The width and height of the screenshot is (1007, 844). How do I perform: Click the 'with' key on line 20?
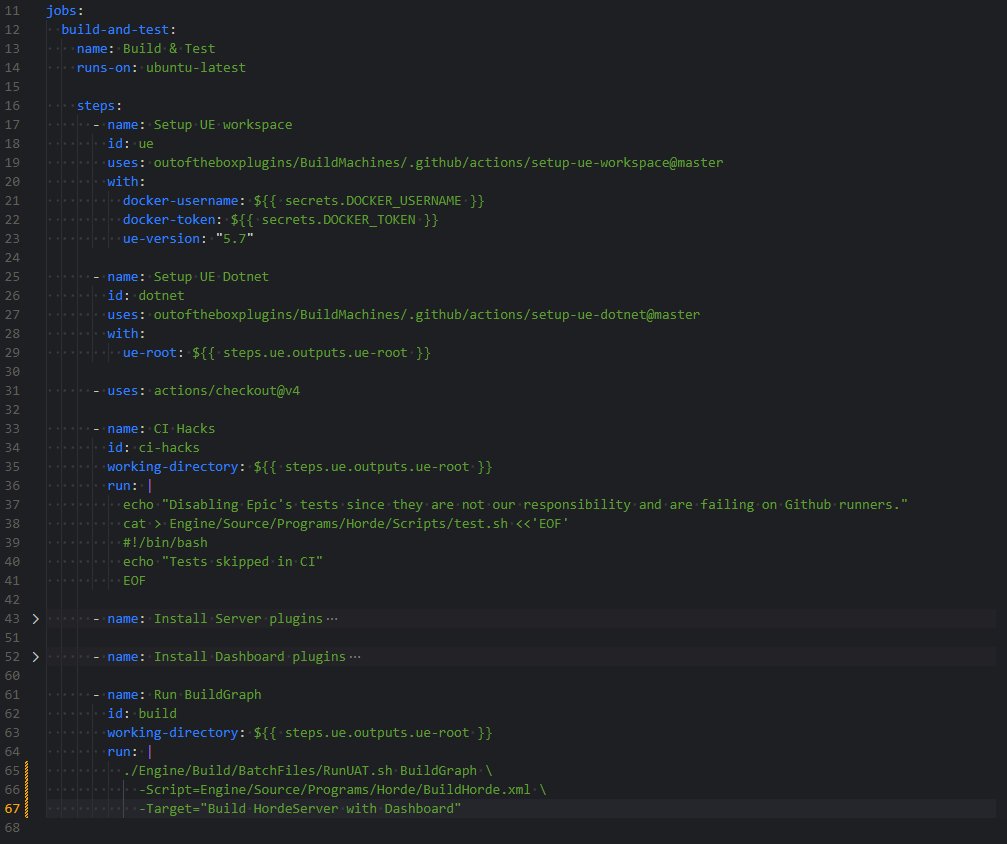[123, 182]
